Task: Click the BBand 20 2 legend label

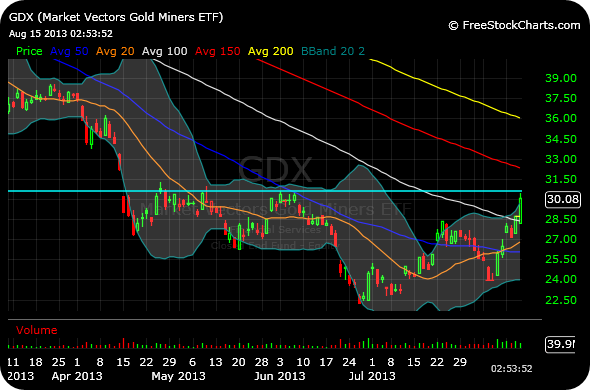Action: (333, 51)
